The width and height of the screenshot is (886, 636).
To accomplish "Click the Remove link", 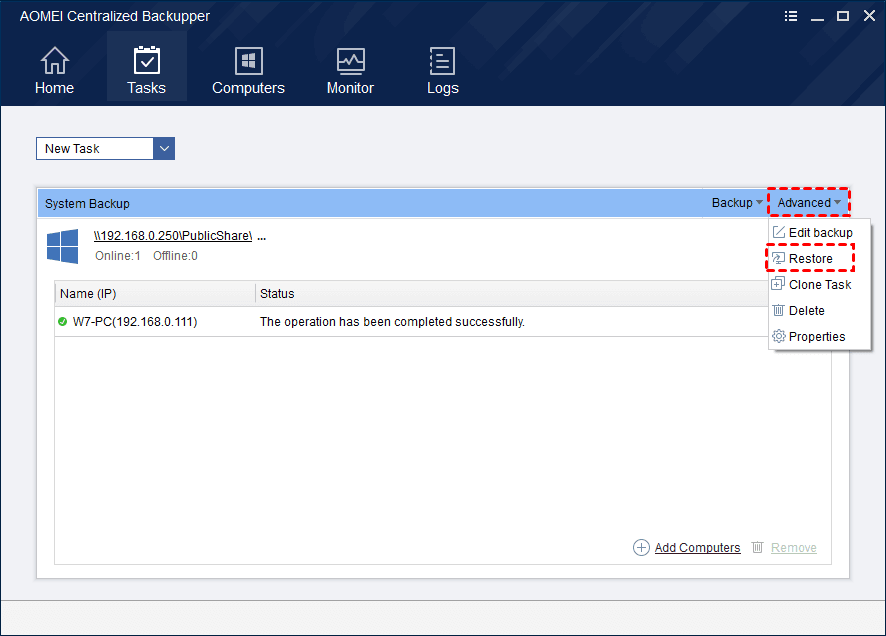I will (x=793, y=547).
